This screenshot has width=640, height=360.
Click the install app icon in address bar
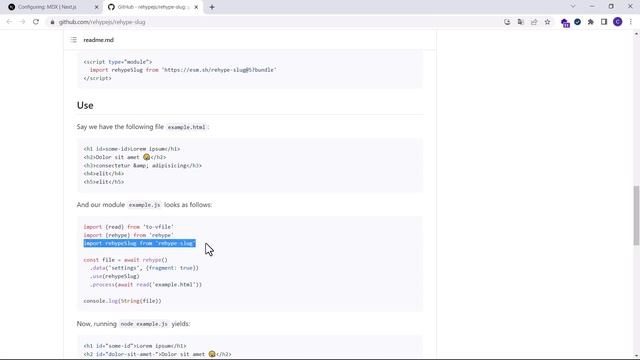coord(507,22)
